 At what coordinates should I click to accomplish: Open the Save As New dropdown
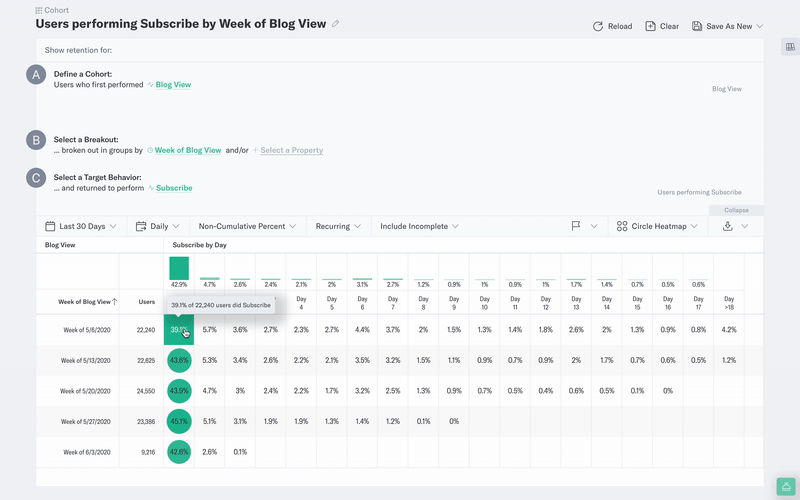[x=727, y=26]
